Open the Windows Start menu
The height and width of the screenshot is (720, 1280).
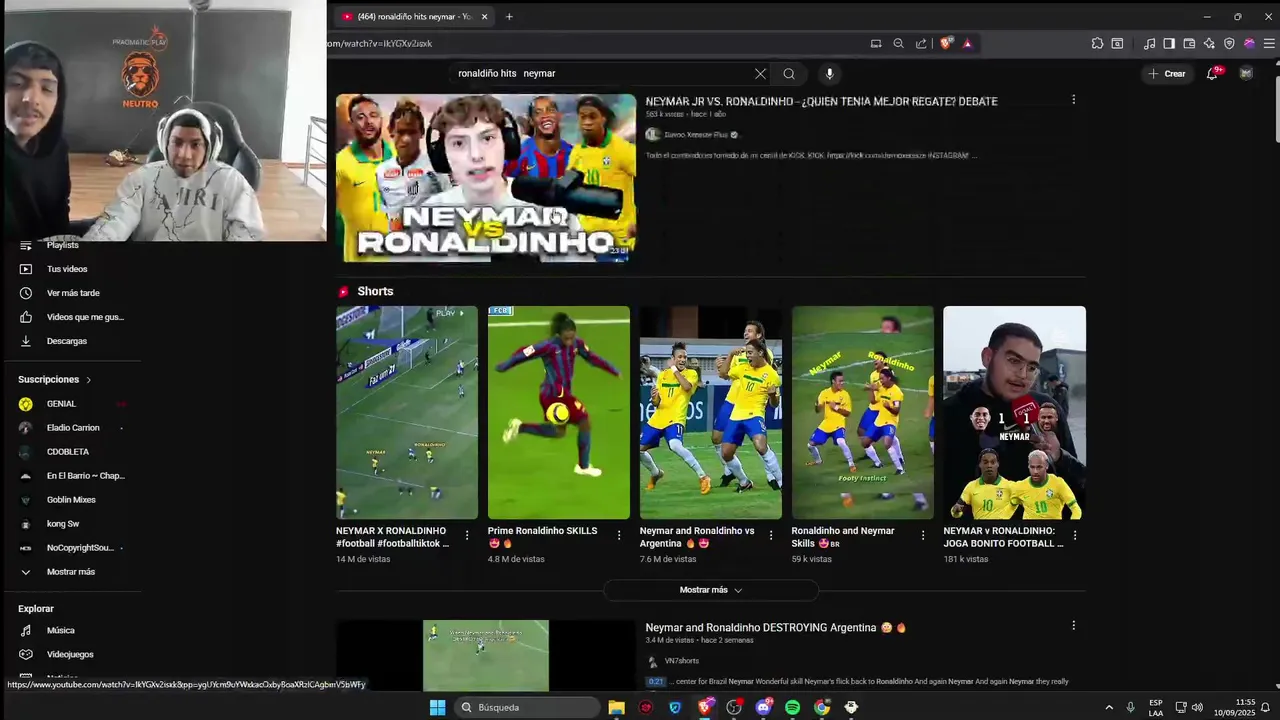point(437,707)
